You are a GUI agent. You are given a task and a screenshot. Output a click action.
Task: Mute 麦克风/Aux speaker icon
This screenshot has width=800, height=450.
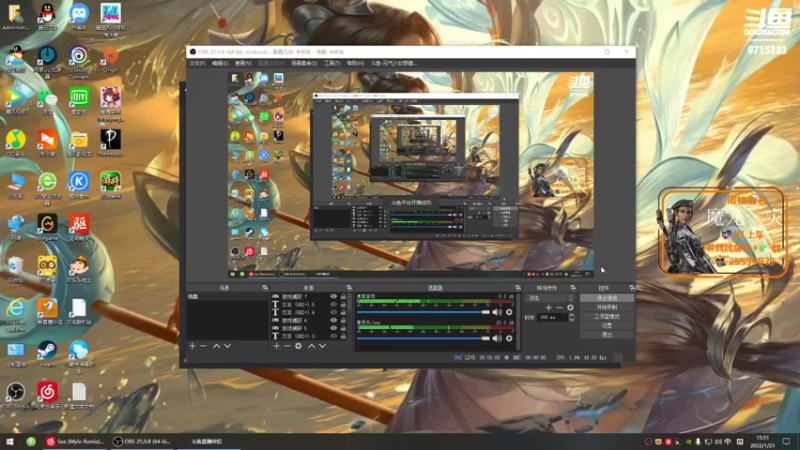tap(497, 338)
